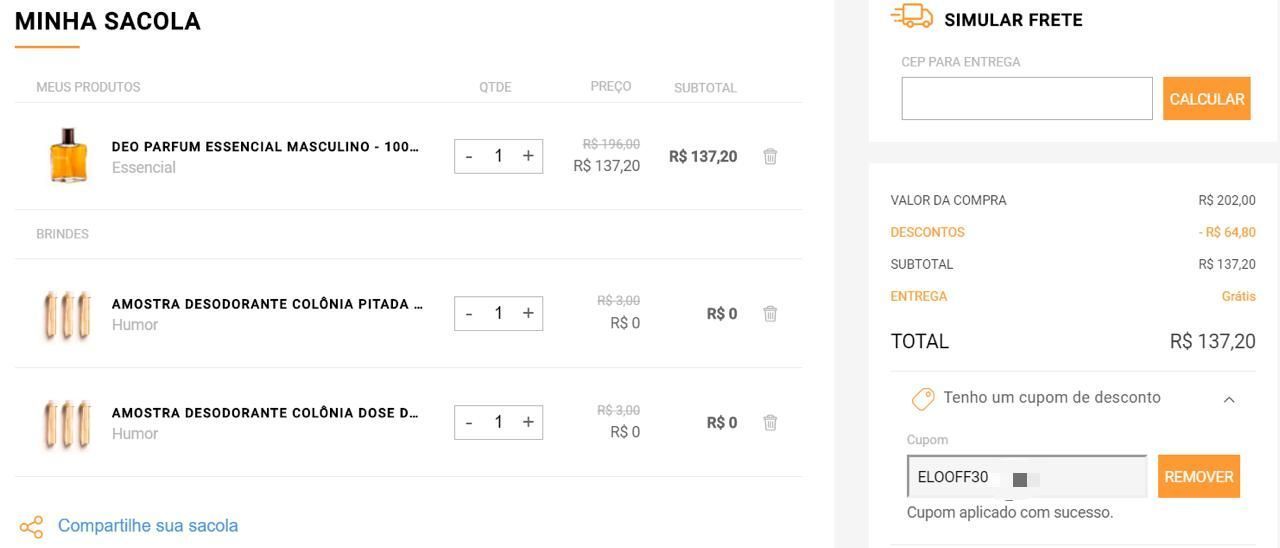Image resolution: width=1280 pixels, height=548 pixels.
Task: Click the 'Grátis' delivery value
Action: 1239,296
